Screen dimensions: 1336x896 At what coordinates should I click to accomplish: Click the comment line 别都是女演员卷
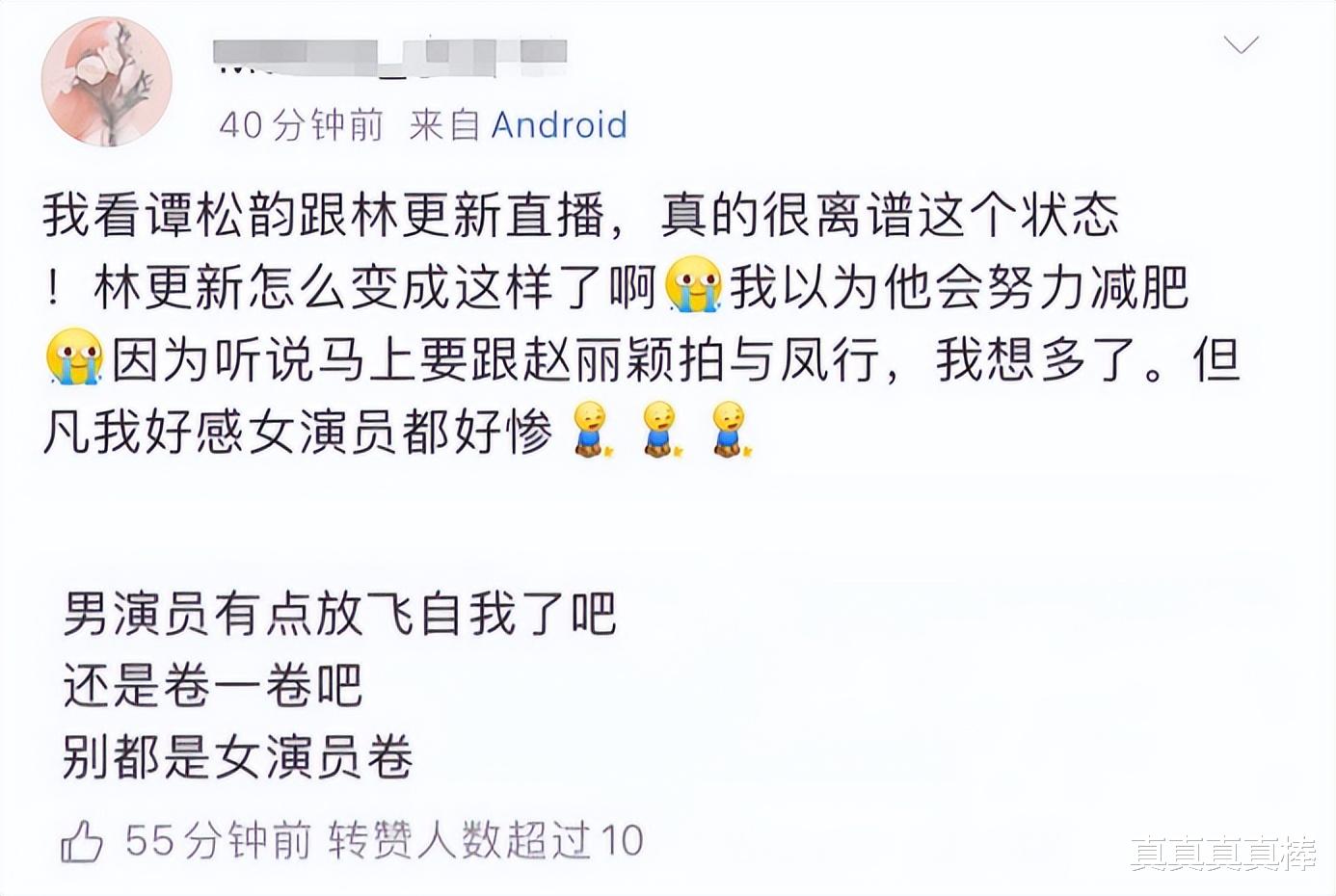(x=238, y=757)
